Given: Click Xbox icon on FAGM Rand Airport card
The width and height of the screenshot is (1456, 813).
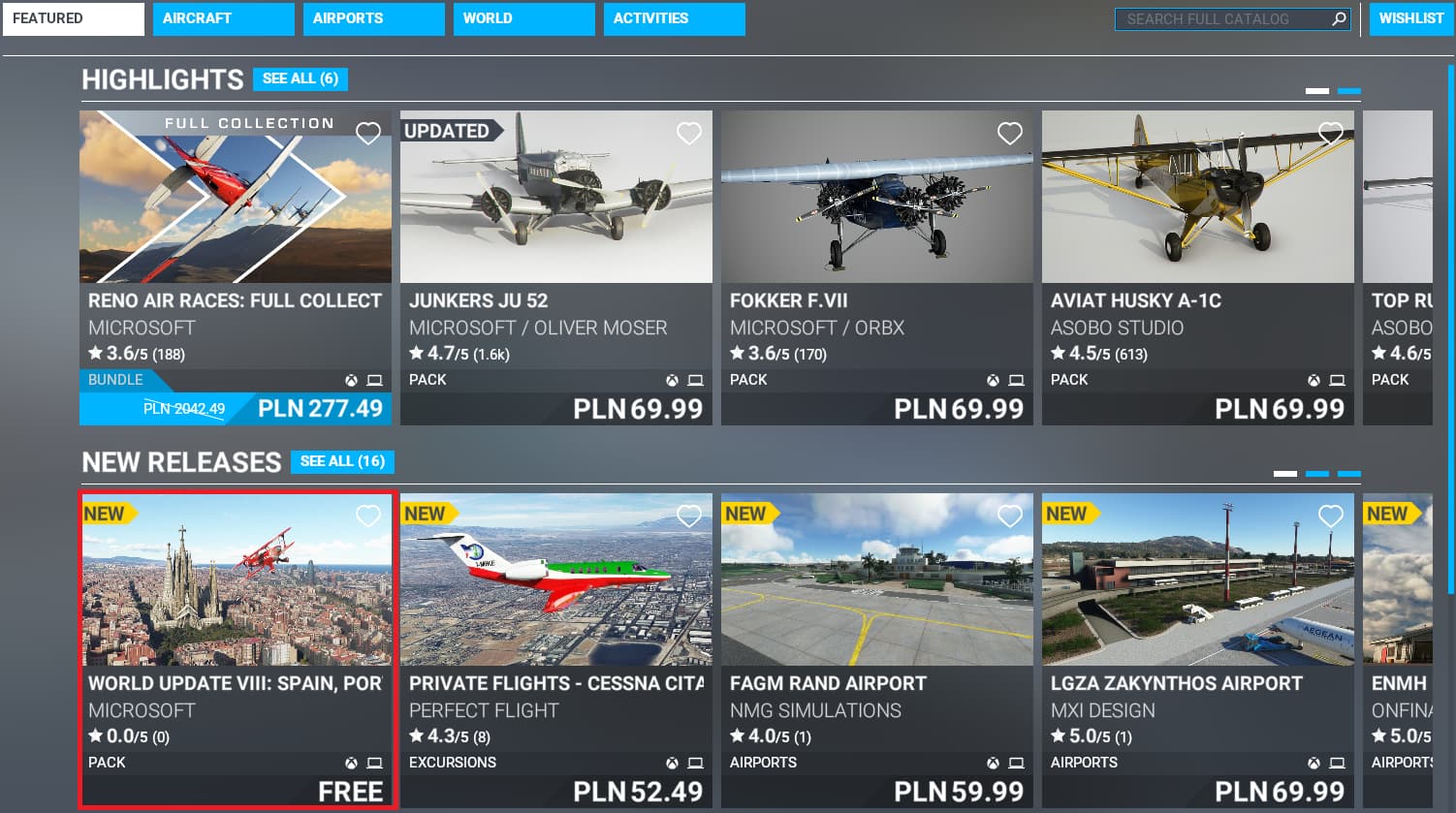Looking at the screenshot, I should pyautogui.click(x=993, y=764).
